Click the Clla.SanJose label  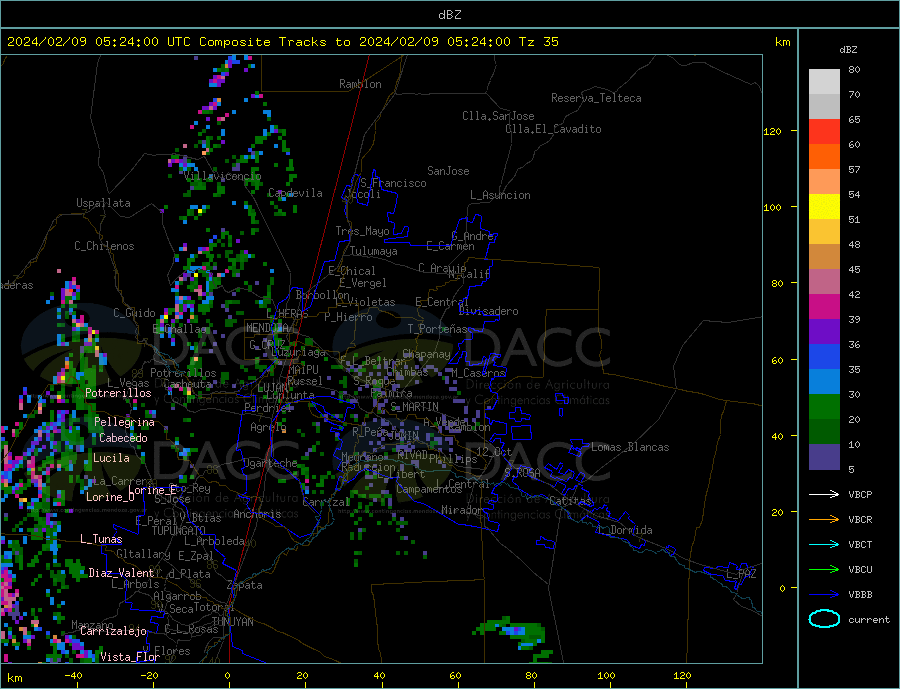[498, 116]
